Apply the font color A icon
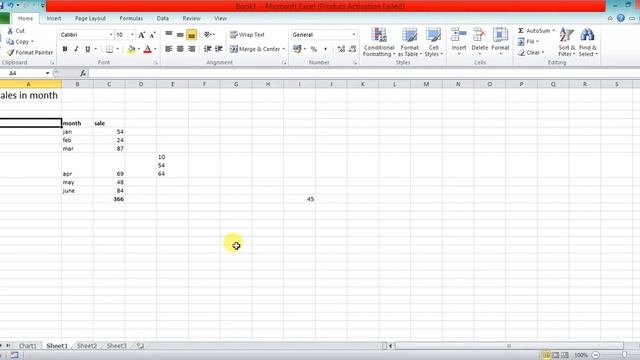Viewport: 640px width, 360px height. (x=148, y=49)
